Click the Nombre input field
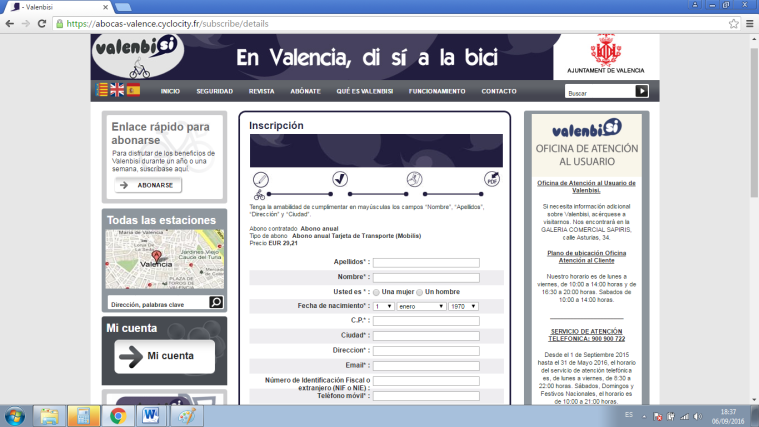 coord(426,277)
